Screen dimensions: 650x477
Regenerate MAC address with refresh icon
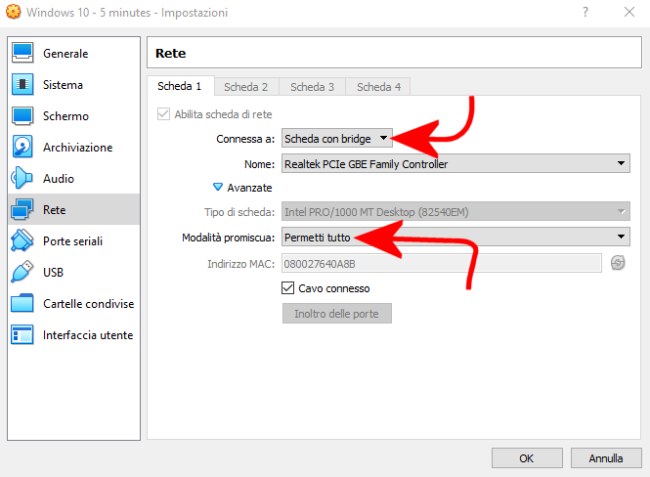click(x=618, y=263)
